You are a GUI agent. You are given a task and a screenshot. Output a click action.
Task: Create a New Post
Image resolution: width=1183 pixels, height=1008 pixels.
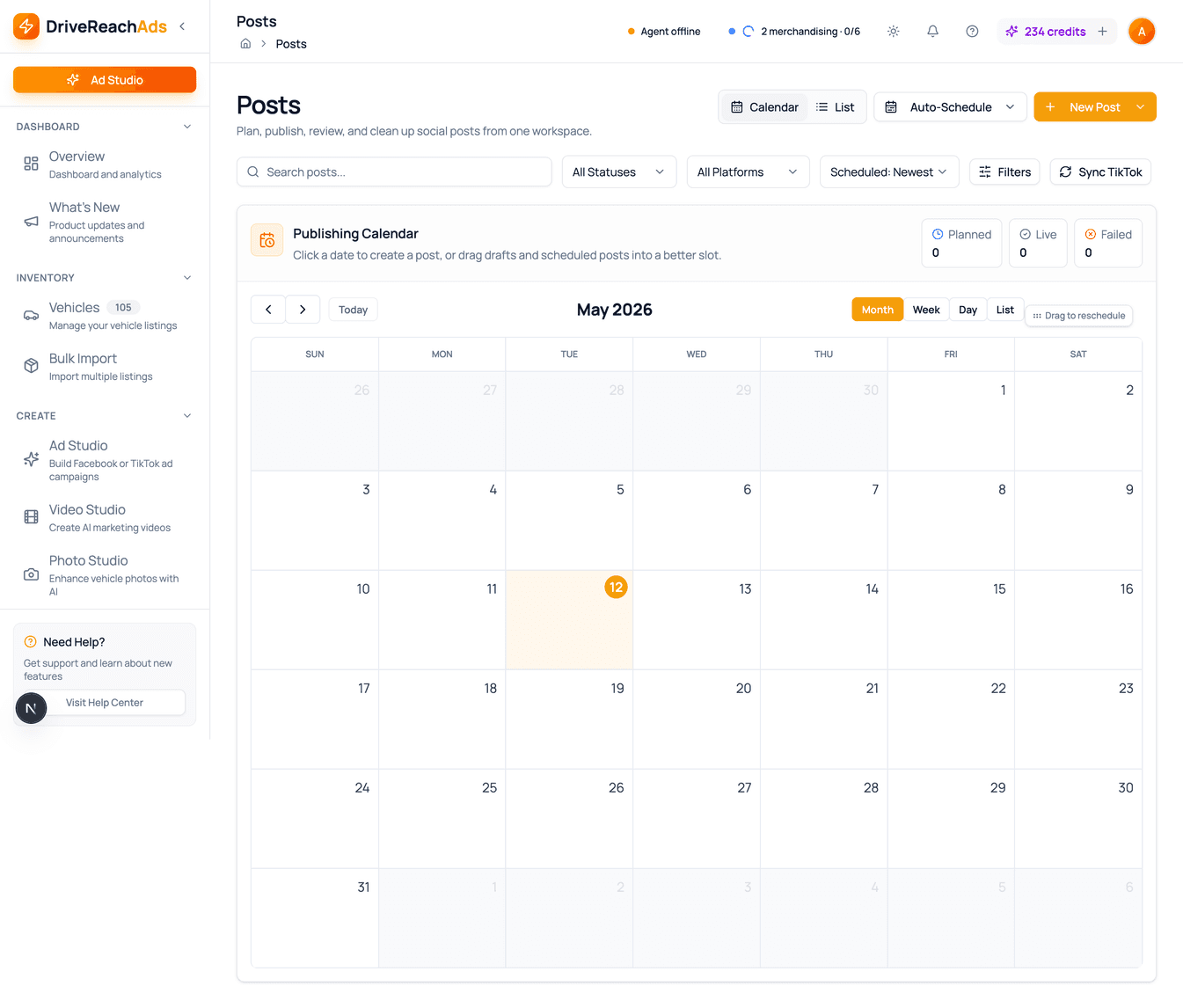tap(1084, 107)
